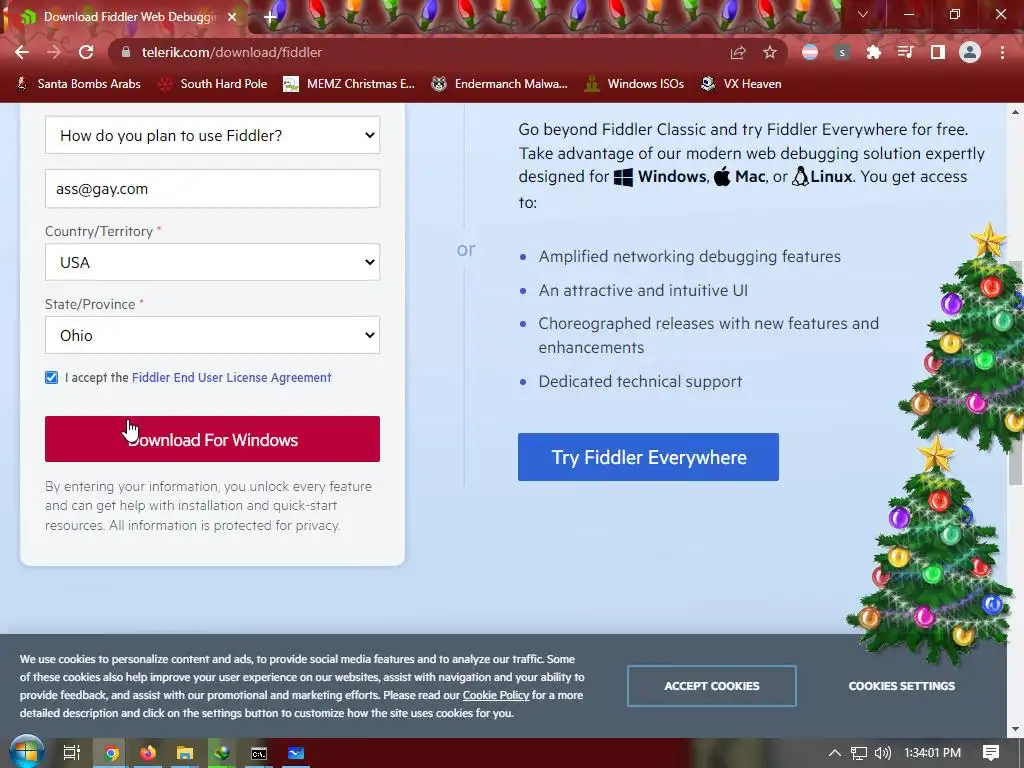Open the Chrome three-dot menu
This screenshot has width=1024, height=768.
[x=1002, y=52]
